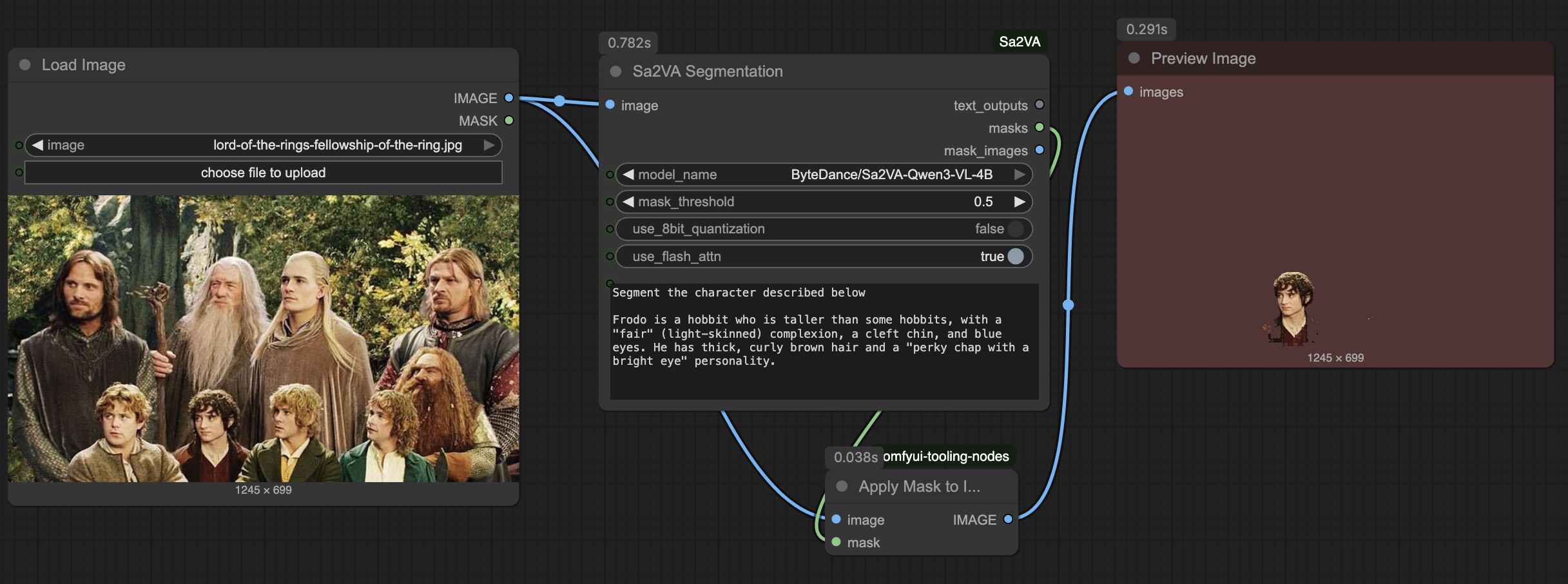Decrease mask_threshold with left arrow

tap(628, 202)
